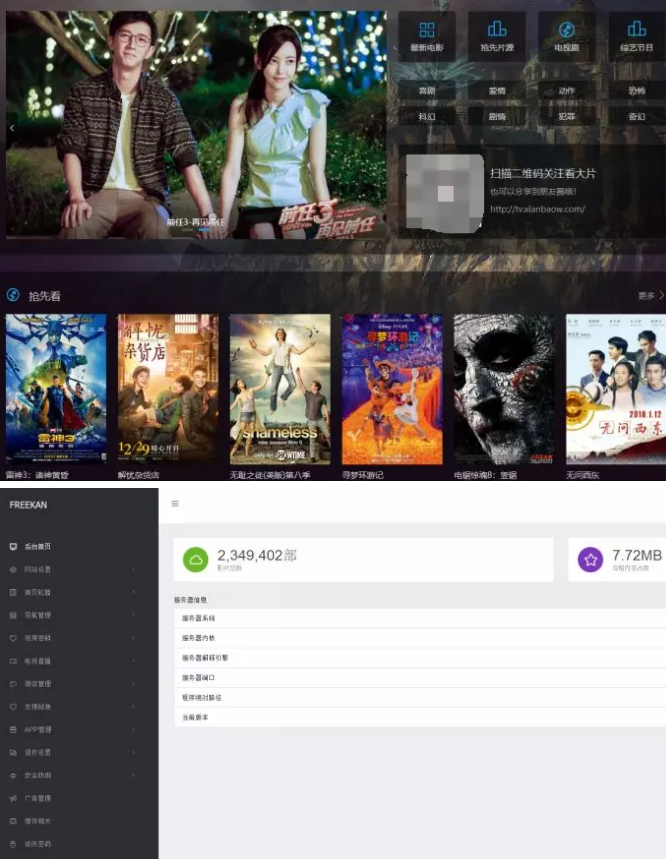Expand the 首页轮播 chevron

click(x=134, y=592)
